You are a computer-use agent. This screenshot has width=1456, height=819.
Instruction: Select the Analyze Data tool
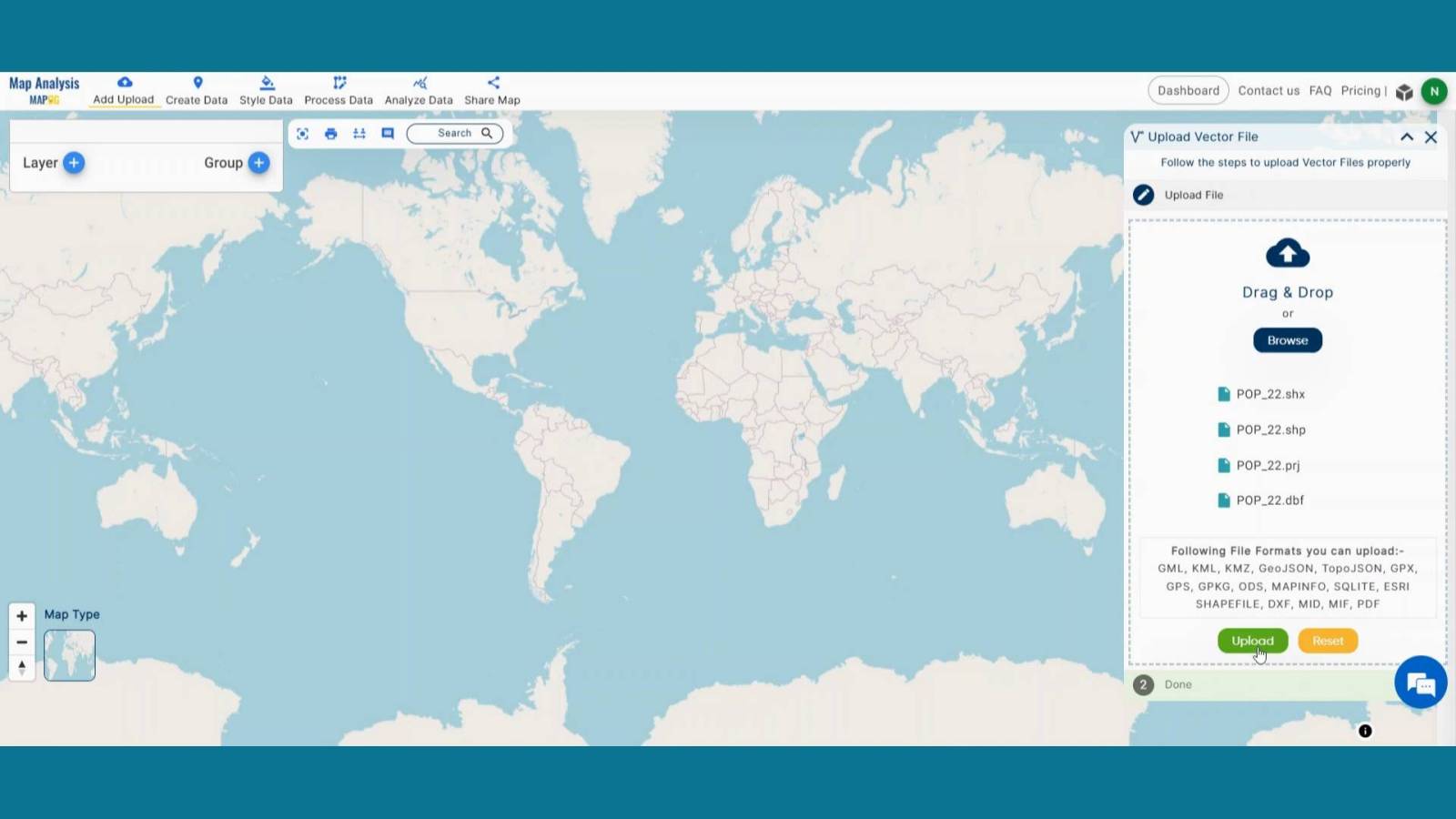418,89
